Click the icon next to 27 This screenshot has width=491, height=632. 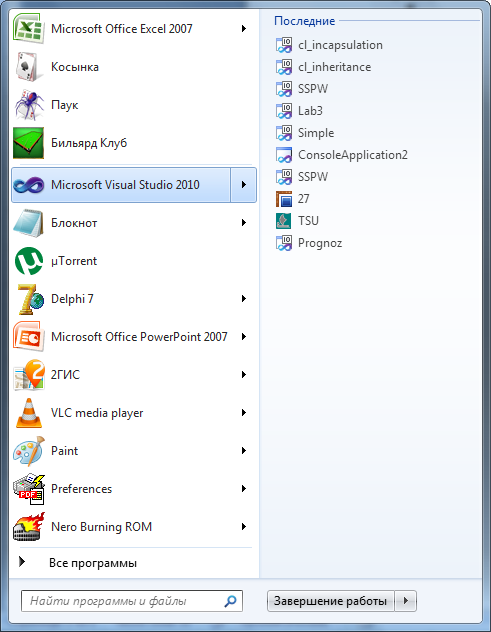pos(284,199)
